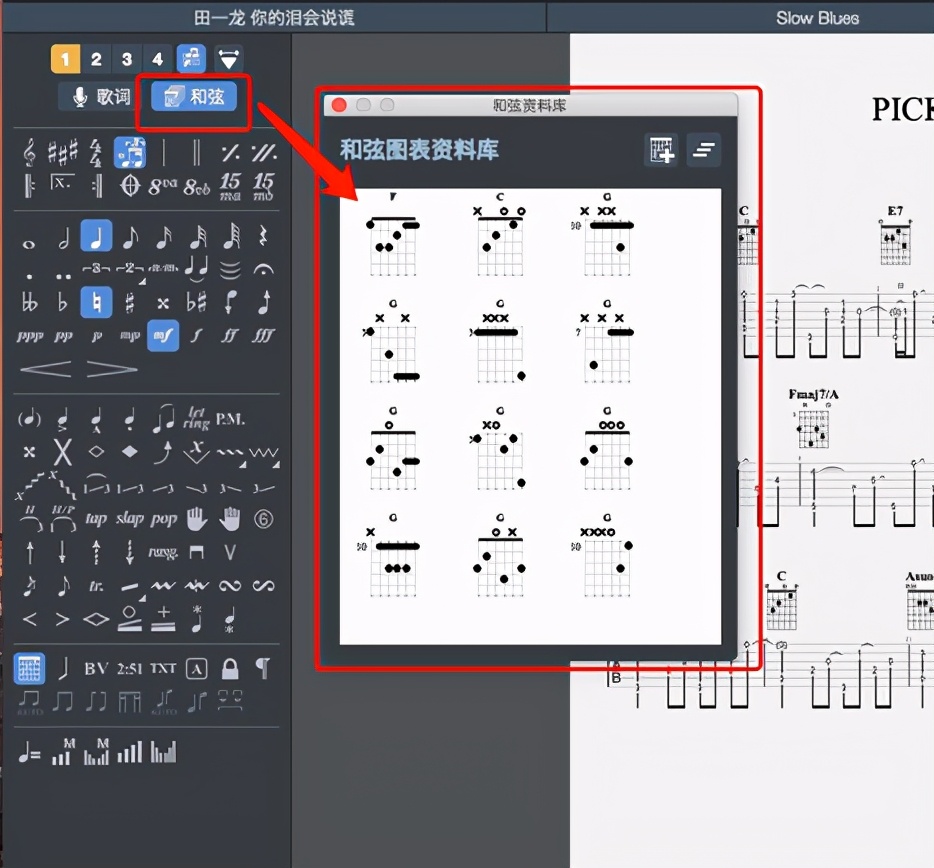Select the eighth note duration
Viewport: 934px width, 868px height.
point(130,237)
